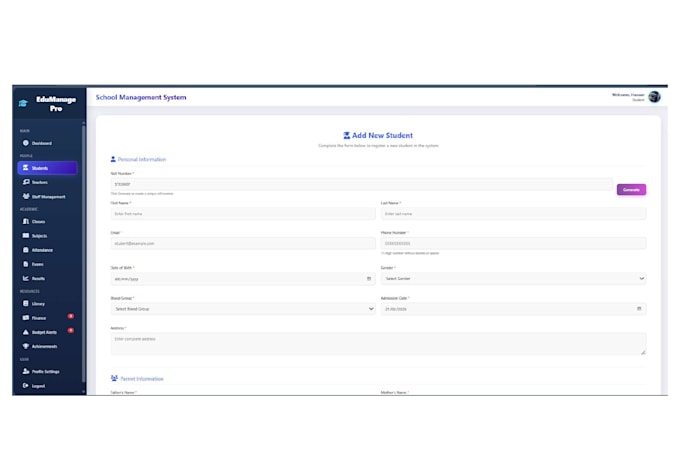This screenshot has width=680, height=459.
Task: Click the Personal Information section label
Action: (x=142, y=159)
